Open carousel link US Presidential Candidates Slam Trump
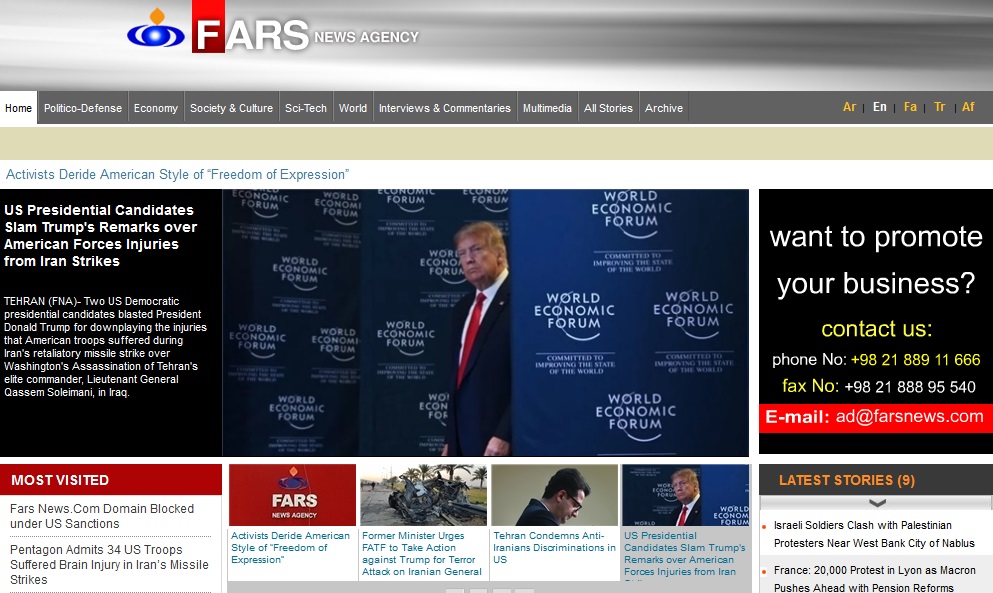The width and height of the screenshot is (993, 593). coord(685,554)
